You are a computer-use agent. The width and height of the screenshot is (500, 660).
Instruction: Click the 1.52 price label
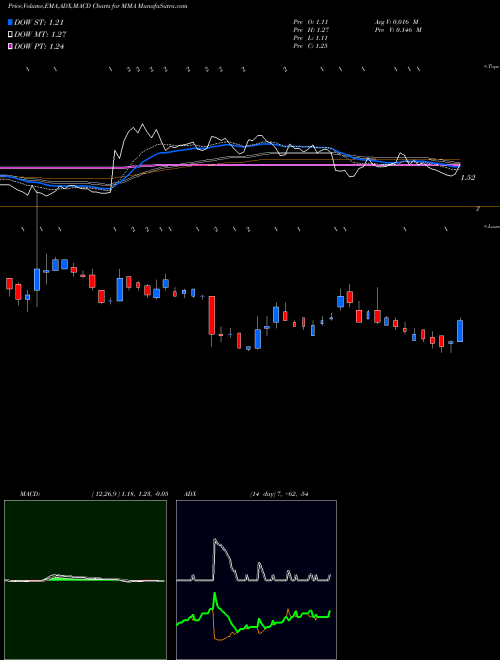pos(468,178)
